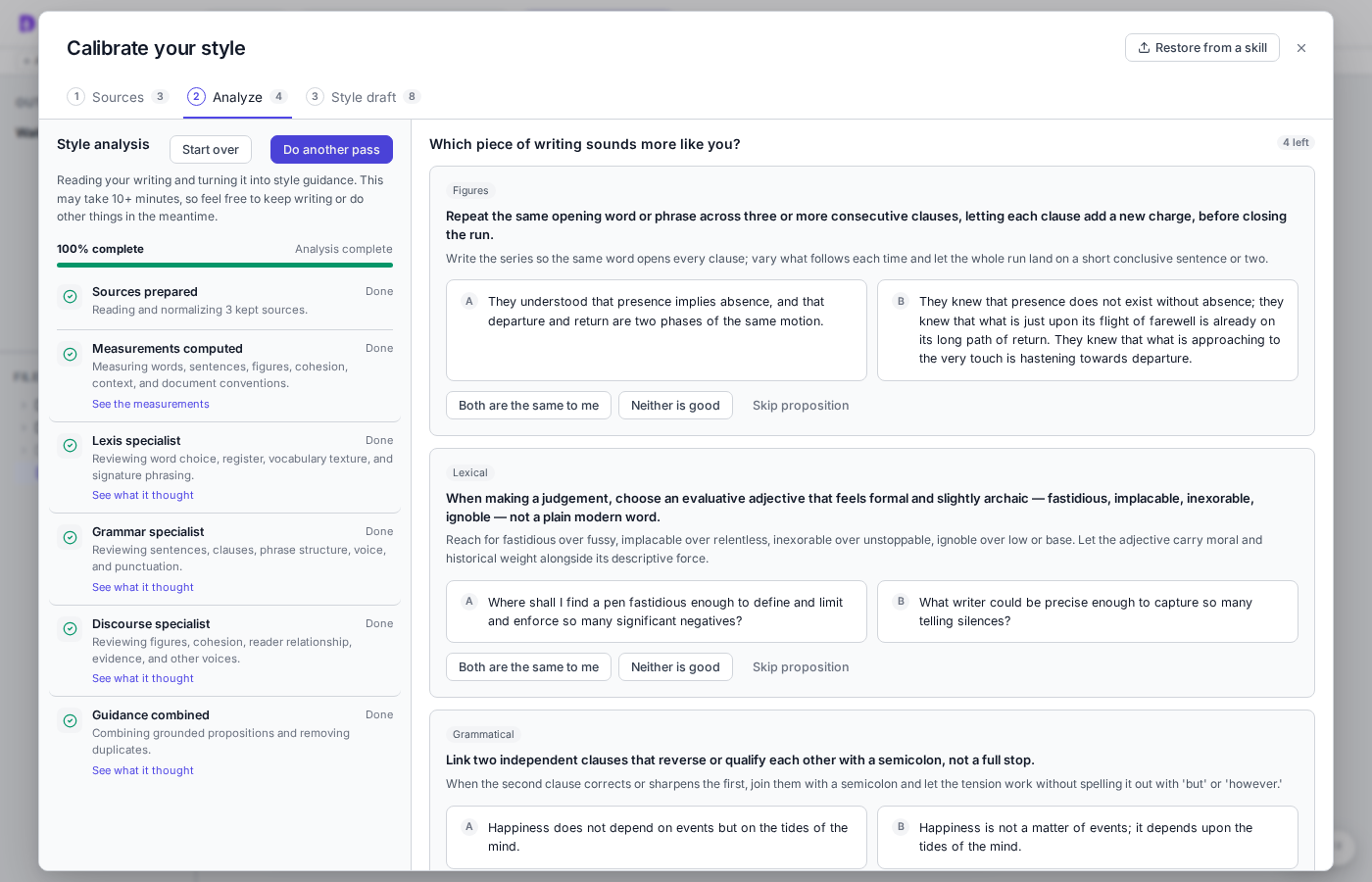Click the '100% complete' label
Image resolution: width=1372 pixels, height=882 pixels.
click(100, 249)
